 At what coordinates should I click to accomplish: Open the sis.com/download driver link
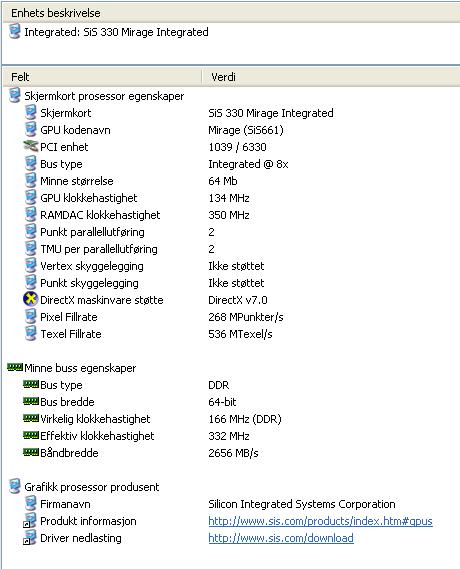281,538
